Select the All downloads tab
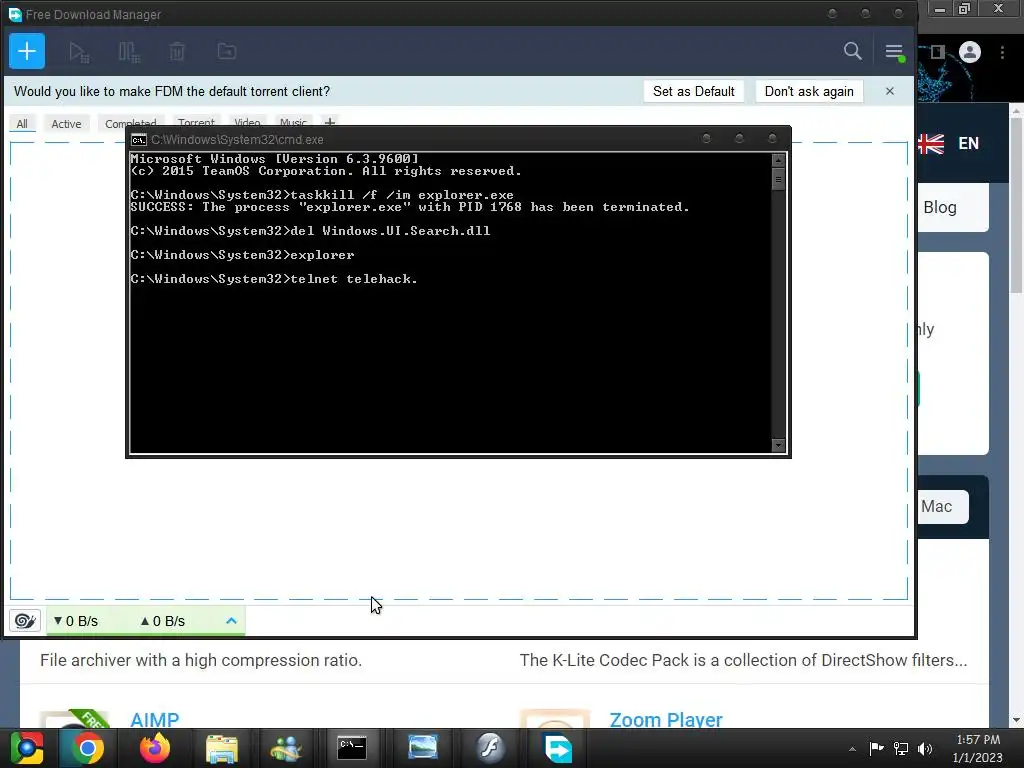This screenshot has height=768, width=1024. tap(22, 123)
